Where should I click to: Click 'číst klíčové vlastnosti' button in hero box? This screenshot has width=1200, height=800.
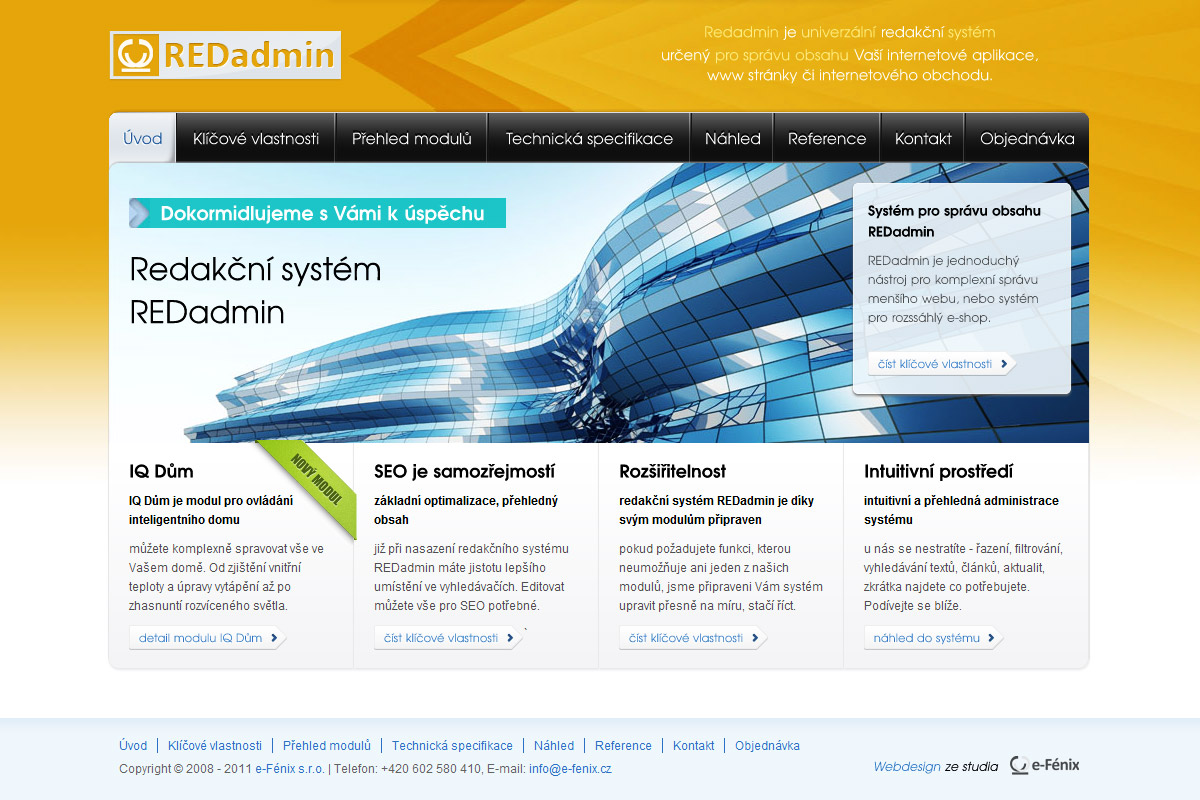pyautogui.click(x=942, y=364)
